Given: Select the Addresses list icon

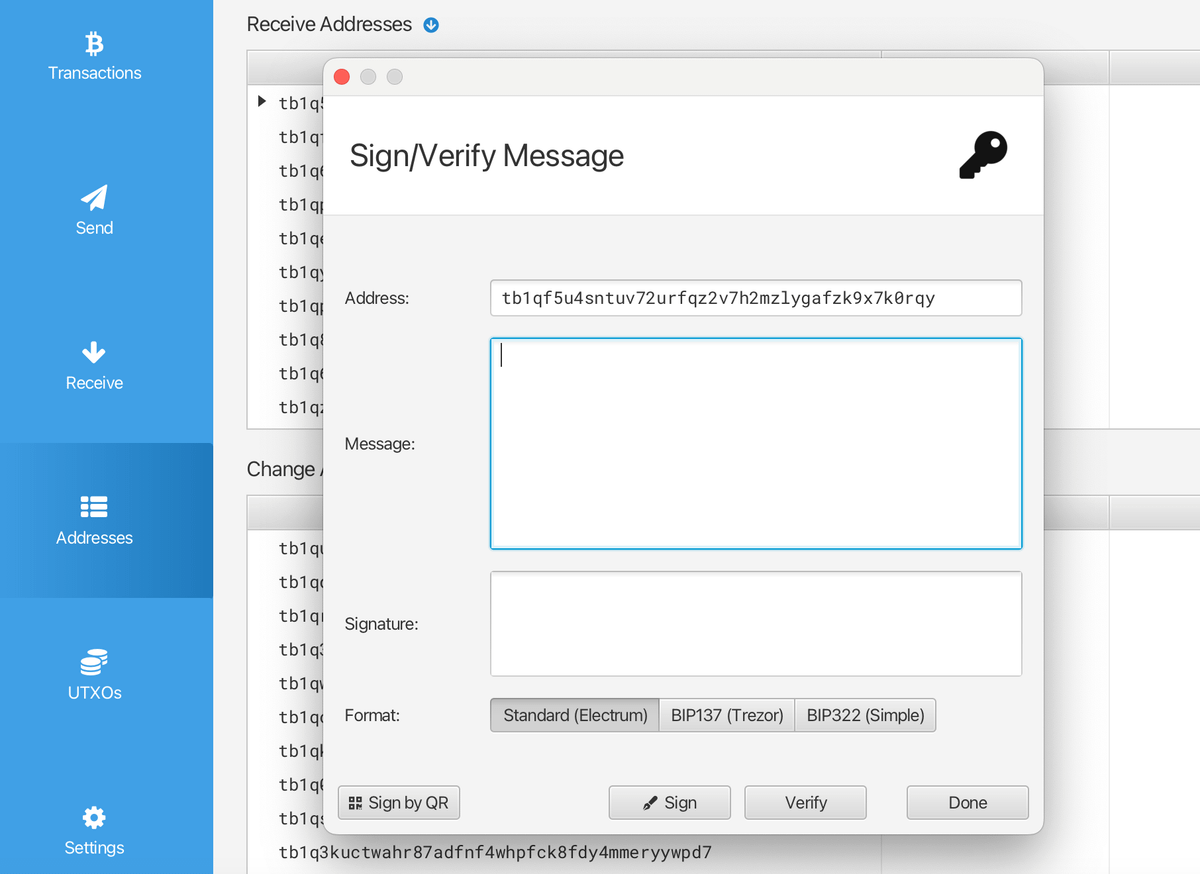Looking at the screenshot, I should [x=94, y=507].
